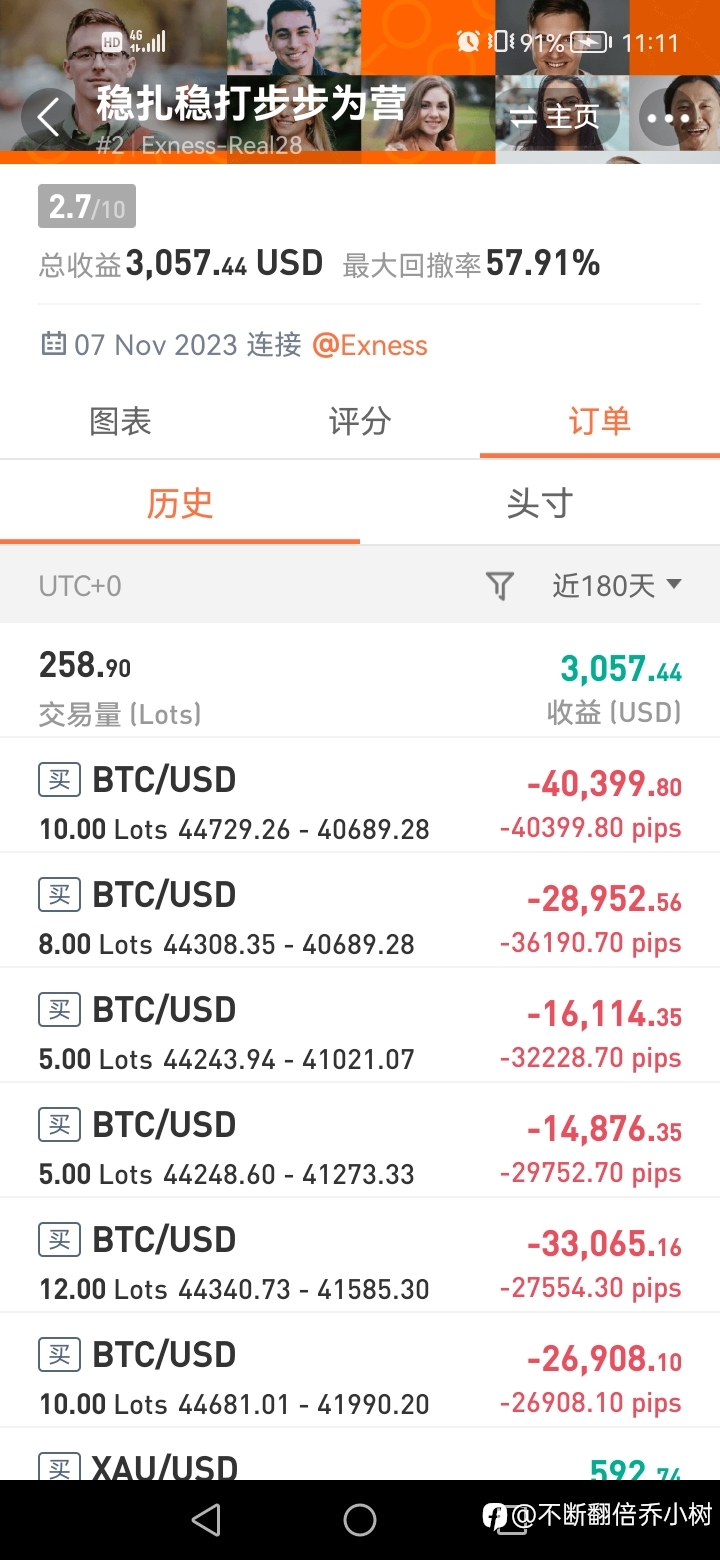This screenshot has width=720, height=1560.
Task: Select the 历史 history sub-tab
Action: point(180,503)
